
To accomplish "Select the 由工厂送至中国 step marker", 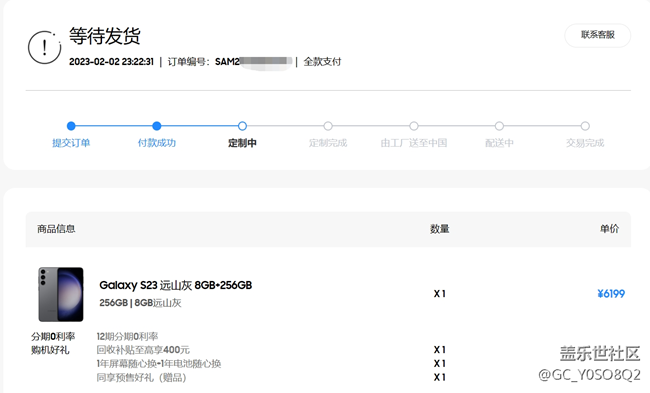I will click(414, 126).
